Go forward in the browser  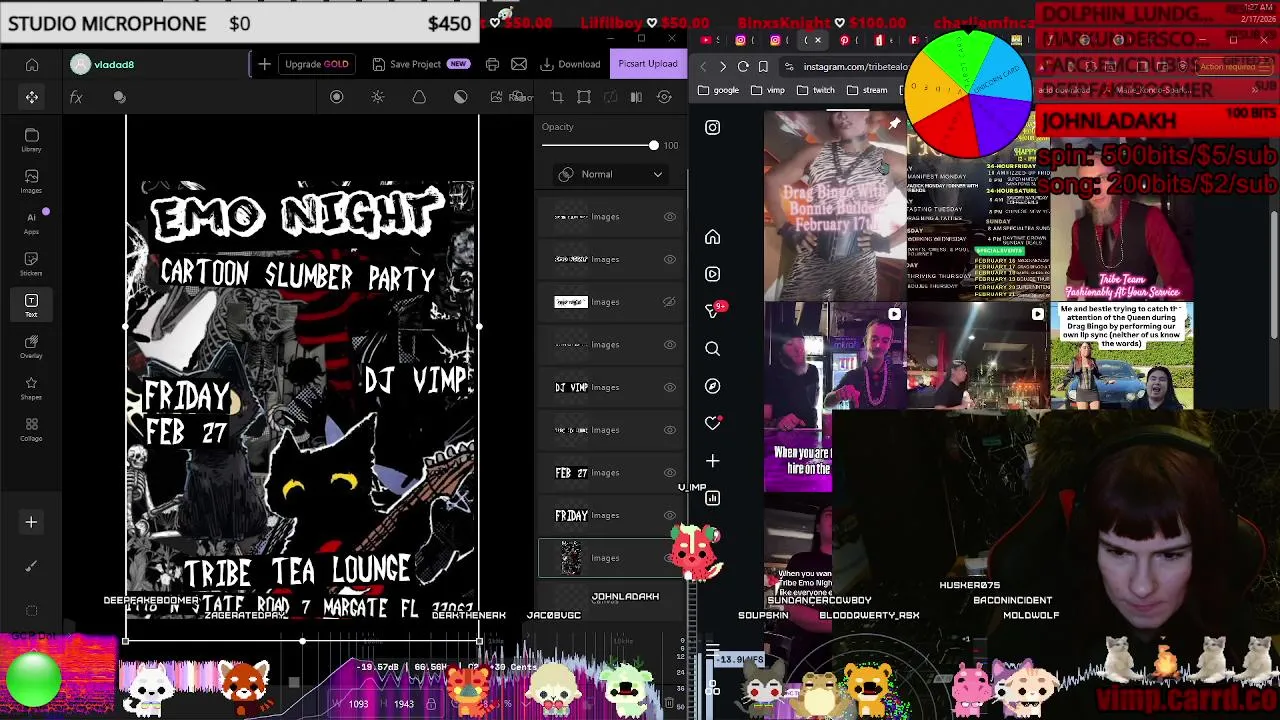722,66
